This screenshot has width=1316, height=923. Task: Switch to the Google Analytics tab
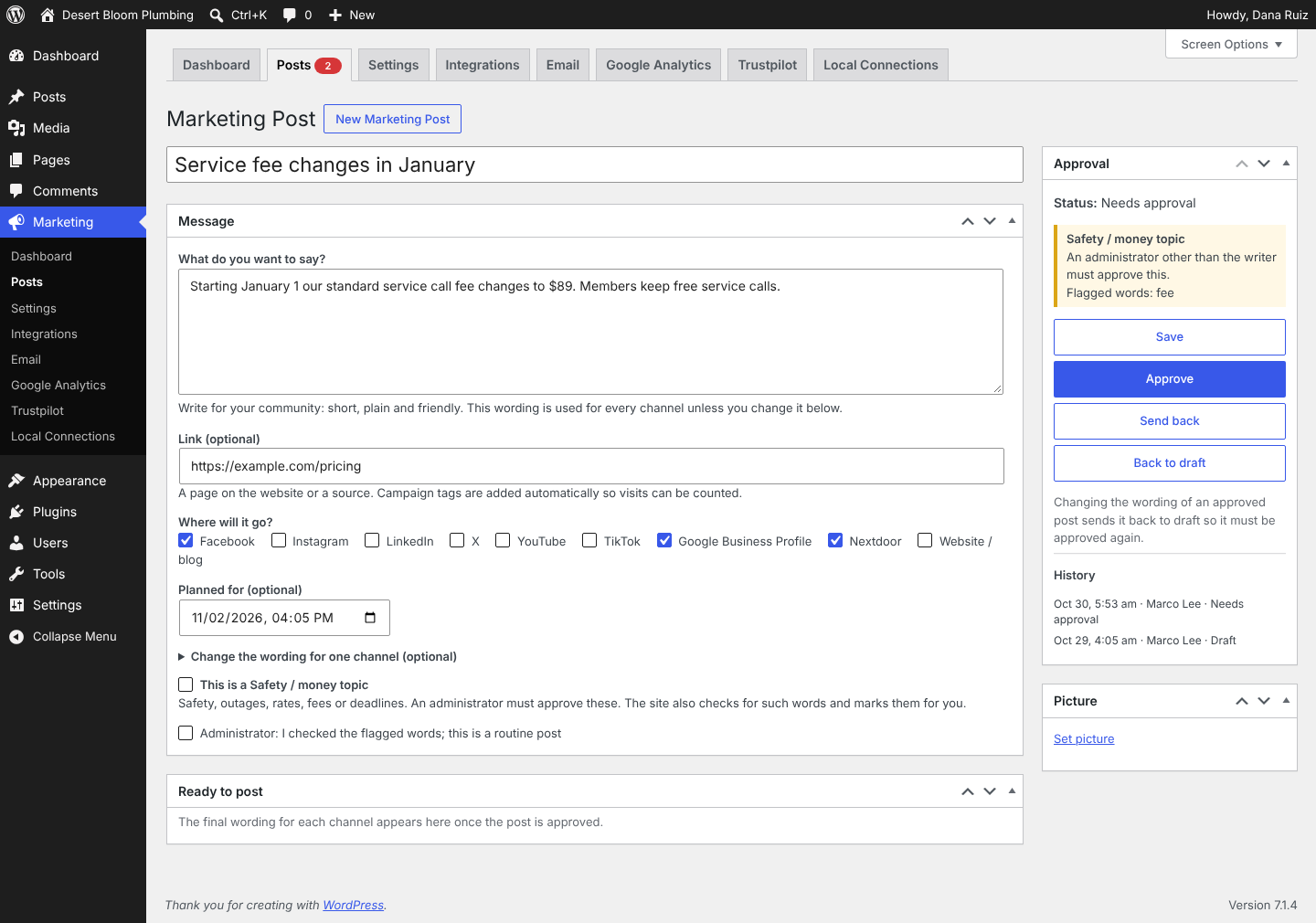(x=658, y=65)
